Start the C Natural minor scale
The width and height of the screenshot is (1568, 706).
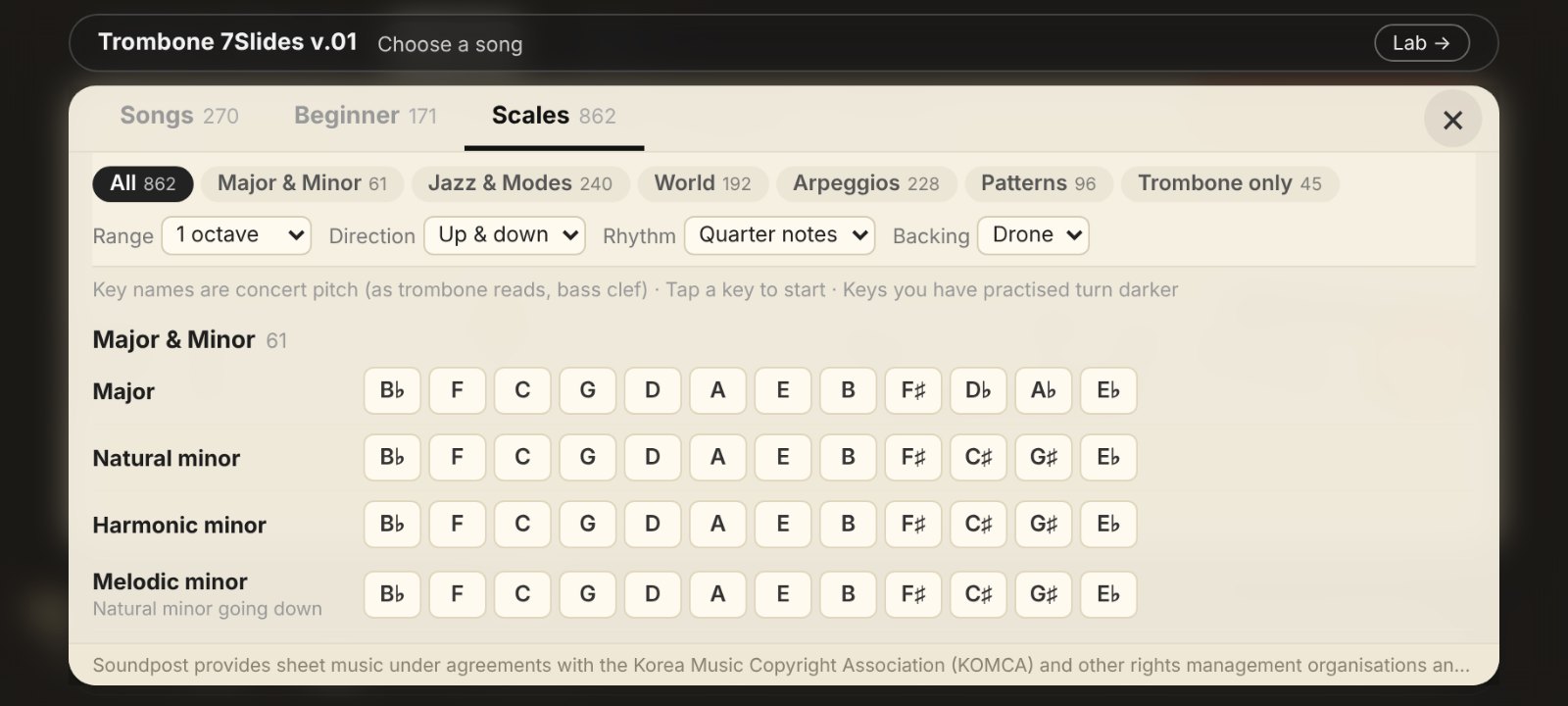click(522, 457)
